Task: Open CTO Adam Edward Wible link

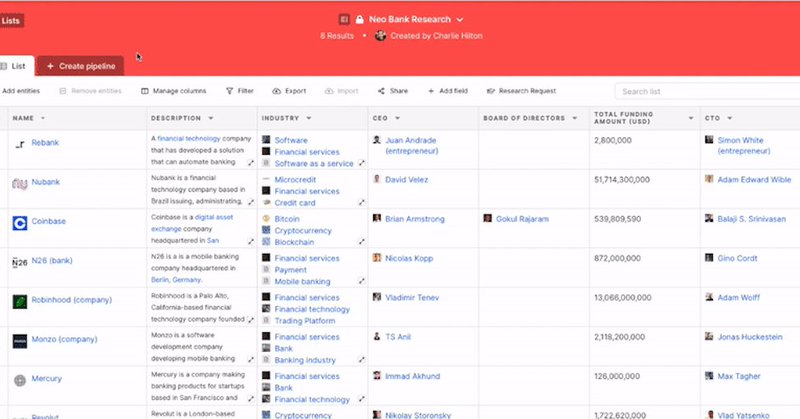Action: (754, 180)
